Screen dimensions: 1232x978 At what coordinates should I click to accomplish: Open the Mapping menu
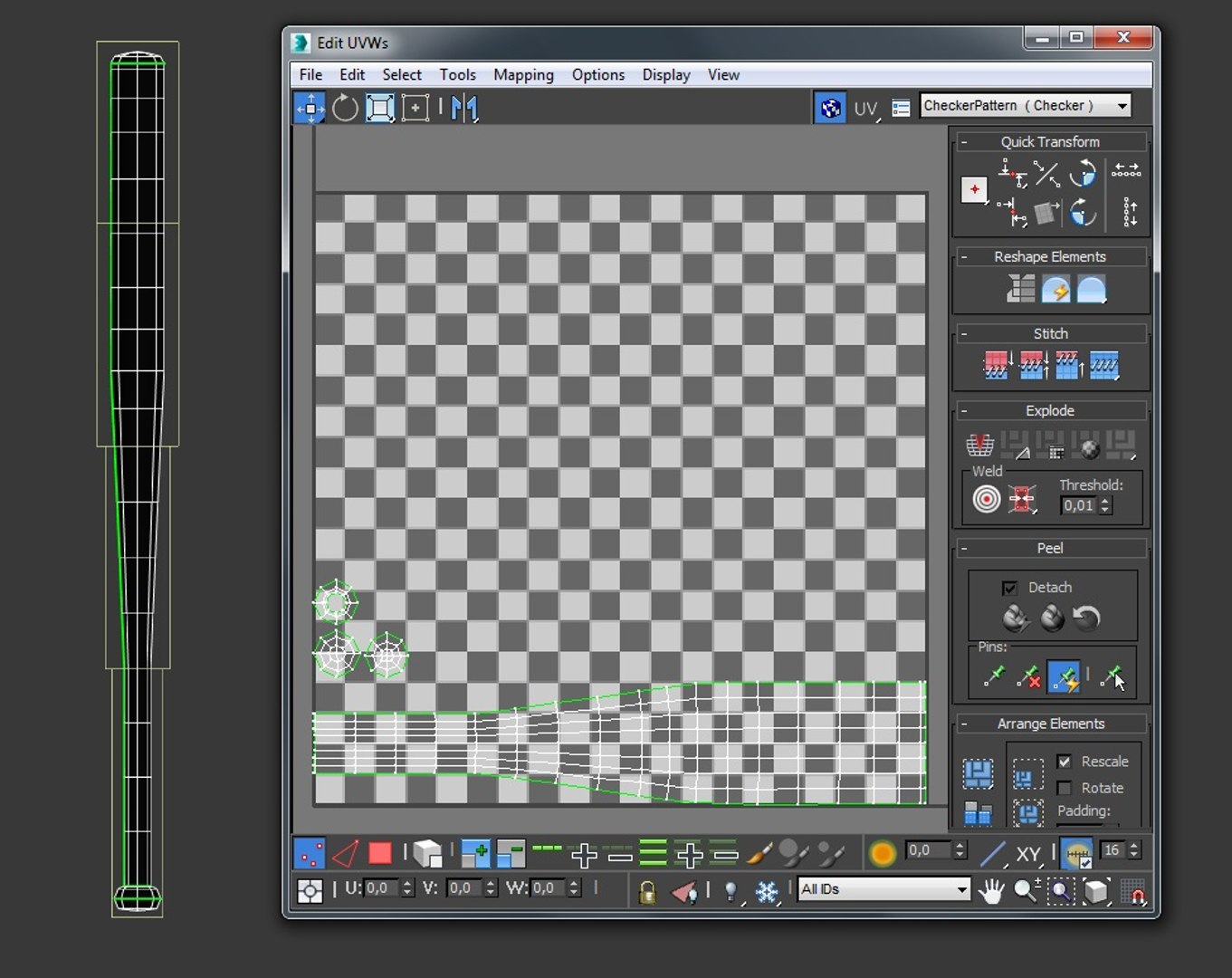(523, 75)
